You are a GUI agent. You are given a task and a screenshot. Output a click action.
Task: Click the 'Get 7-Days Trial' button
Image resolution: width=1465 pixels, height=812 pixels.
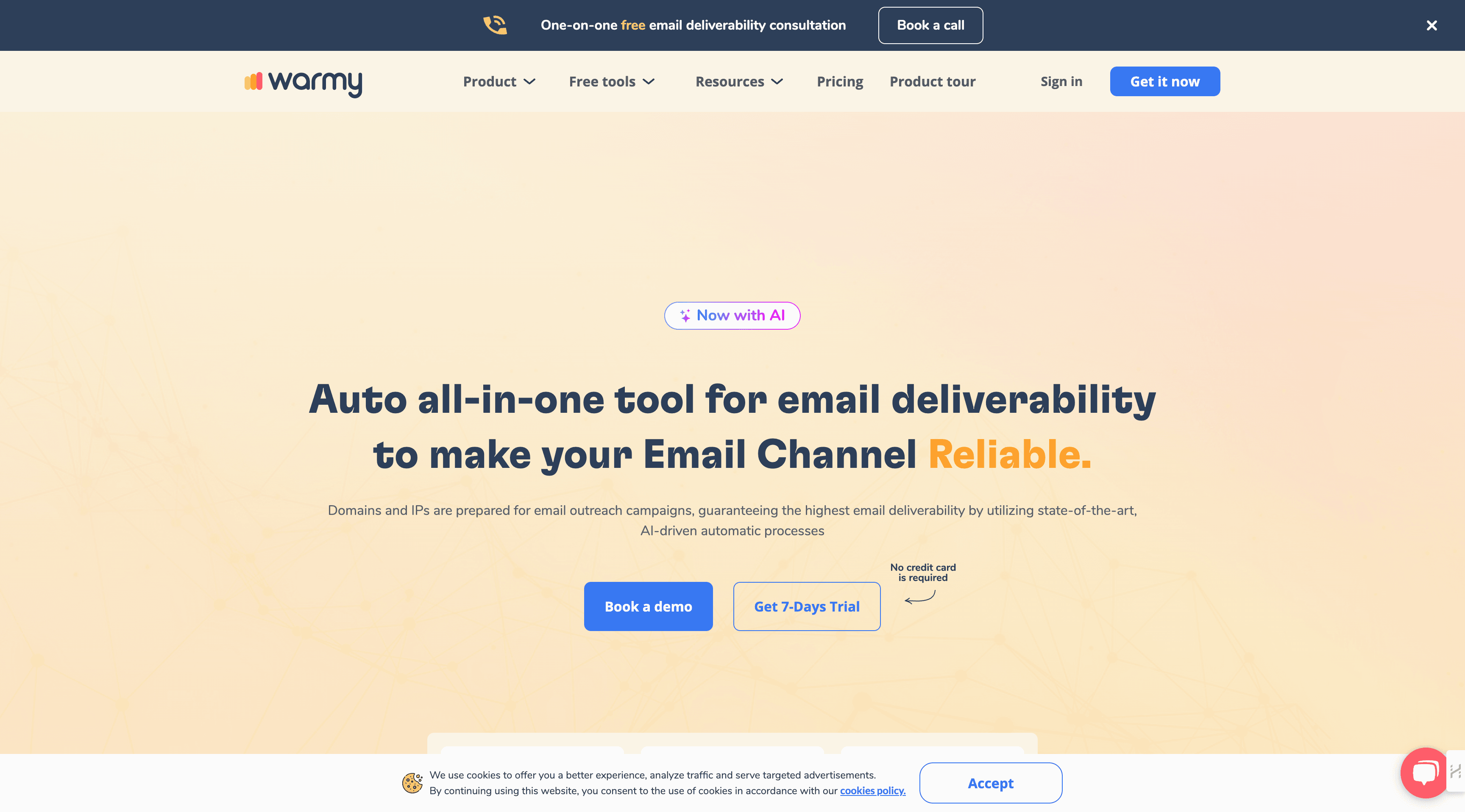point(806,606)
